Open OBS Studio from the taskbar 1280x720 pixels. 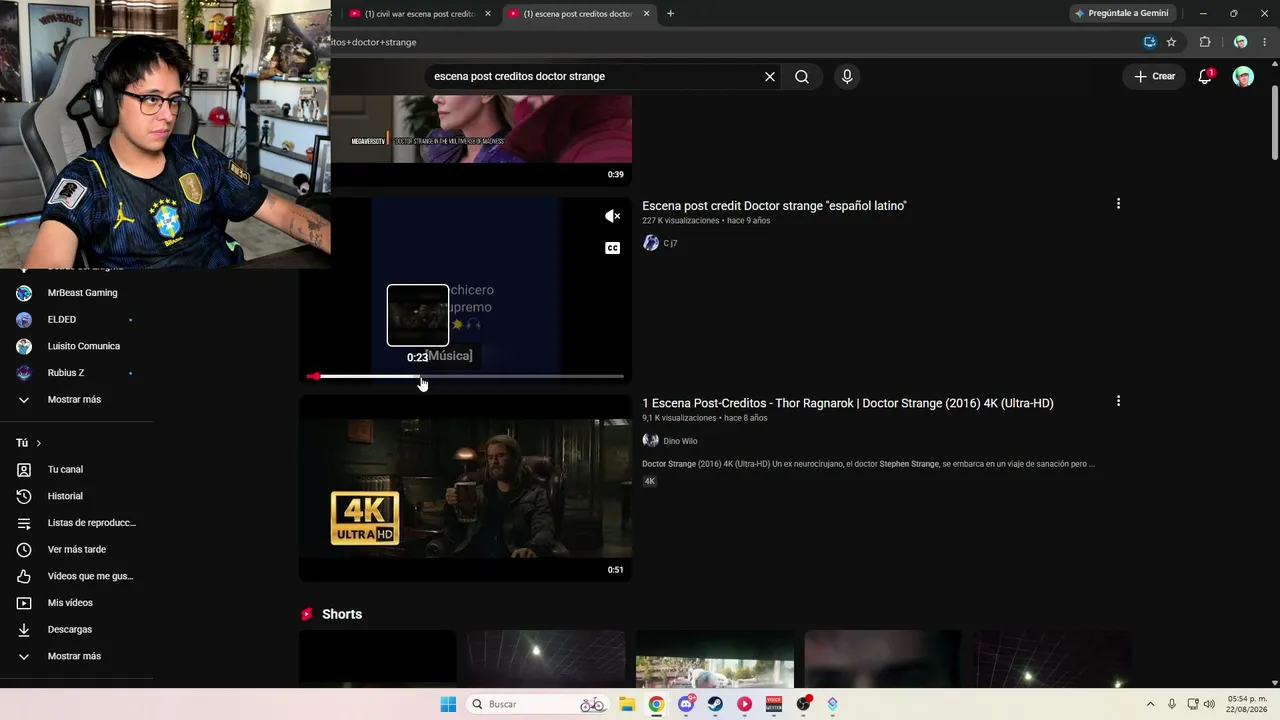pos(803,704)
